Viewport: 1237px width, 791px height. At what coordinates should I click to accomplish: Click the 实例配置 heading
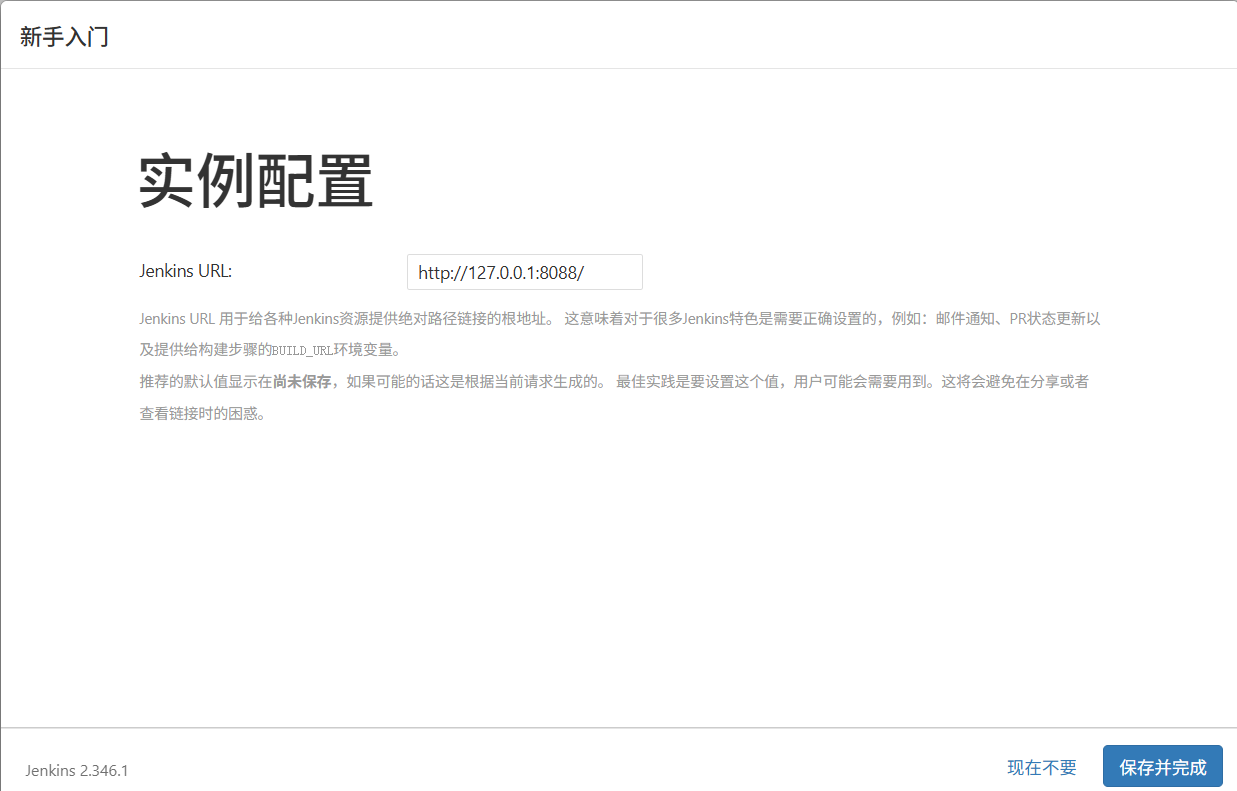256,182
